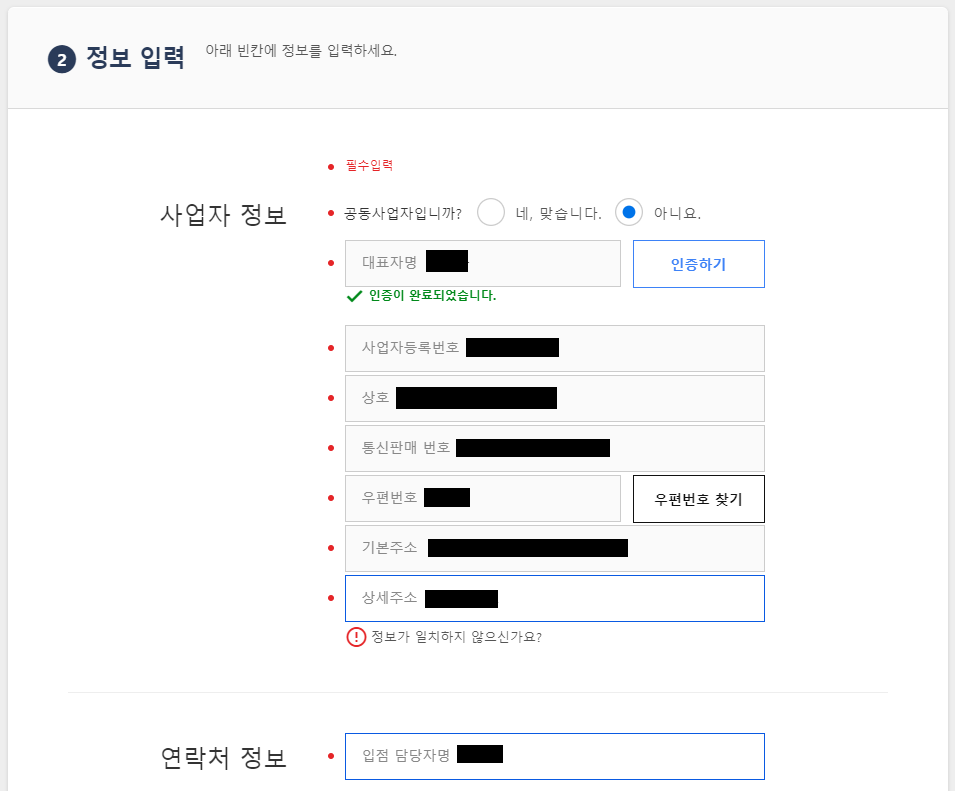
Task: Click the '공동사업자입니까?' question label
Action: coord(403,214)
